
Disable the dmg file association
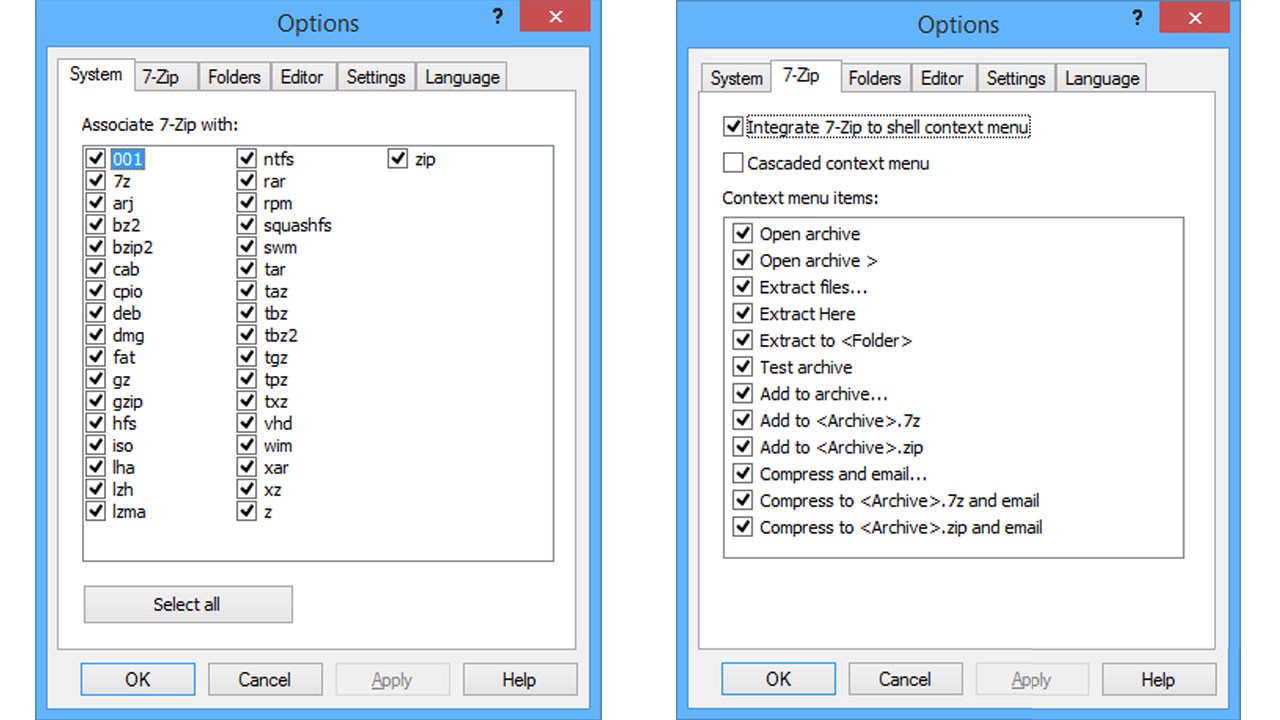96,335
